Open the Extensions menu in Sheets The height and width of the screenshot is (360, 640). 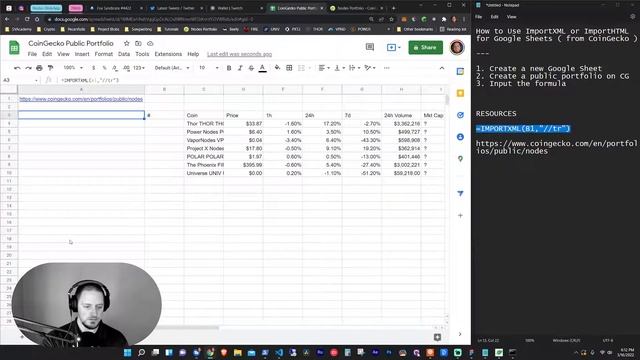(168, 54)
